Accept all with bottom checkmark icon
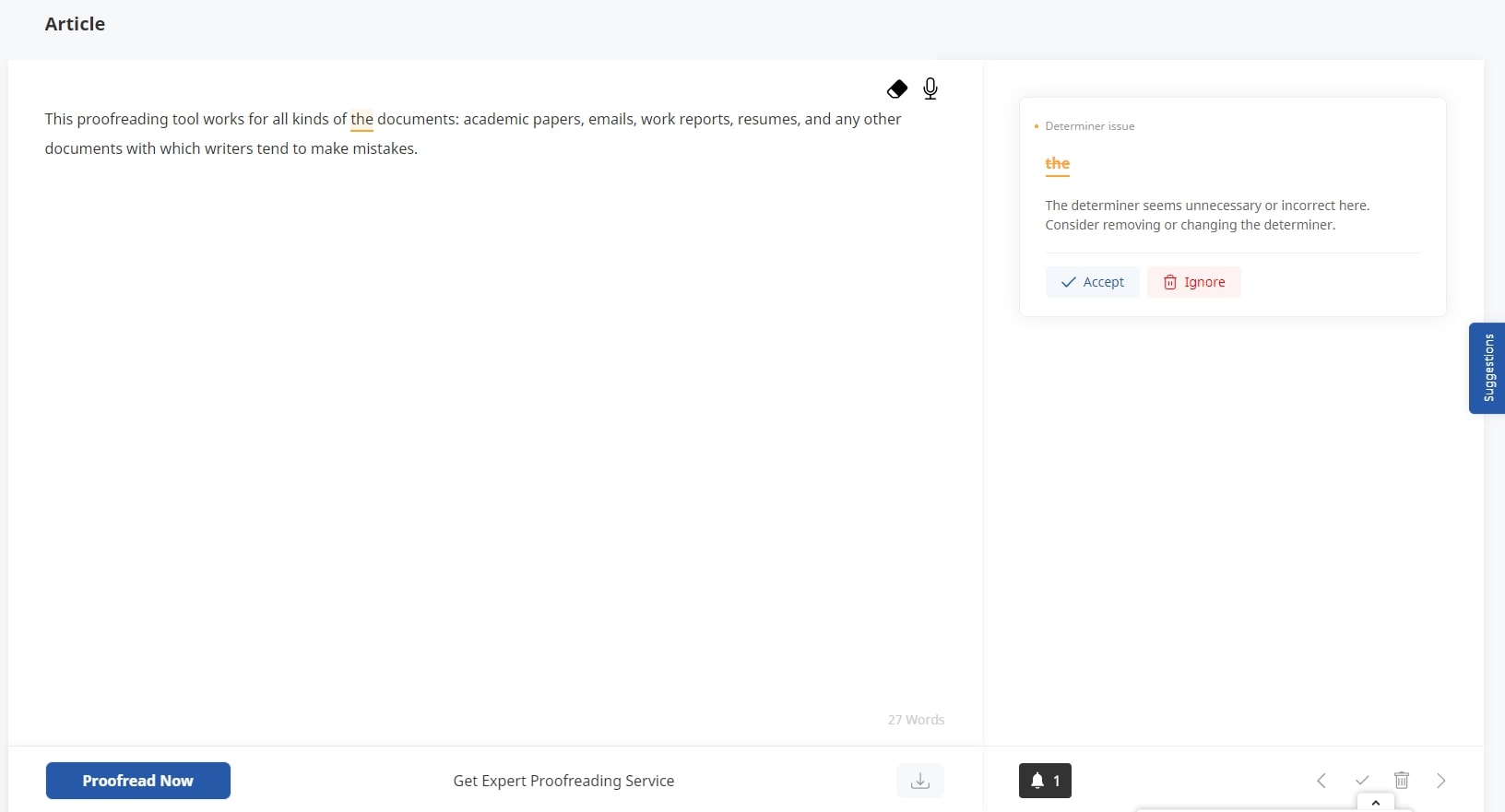Image resolution: width=1505 pixels, height=812 pixels. pos(1362,781)
